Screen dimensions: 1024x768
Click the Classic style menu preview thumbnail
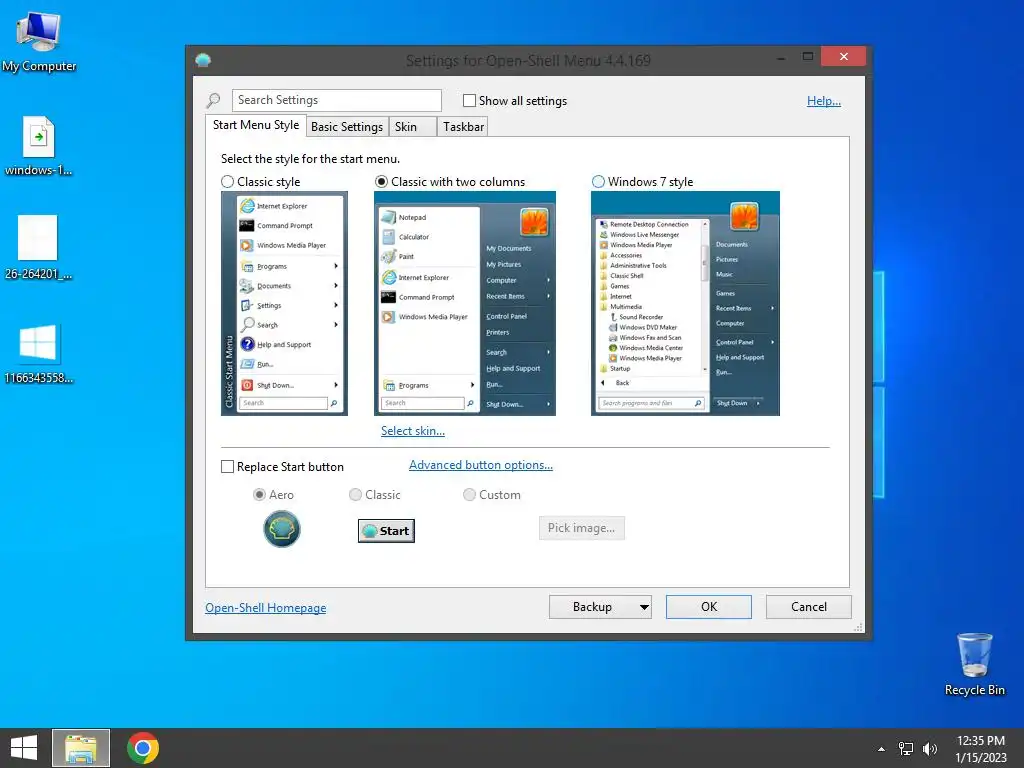pos(284,303)
